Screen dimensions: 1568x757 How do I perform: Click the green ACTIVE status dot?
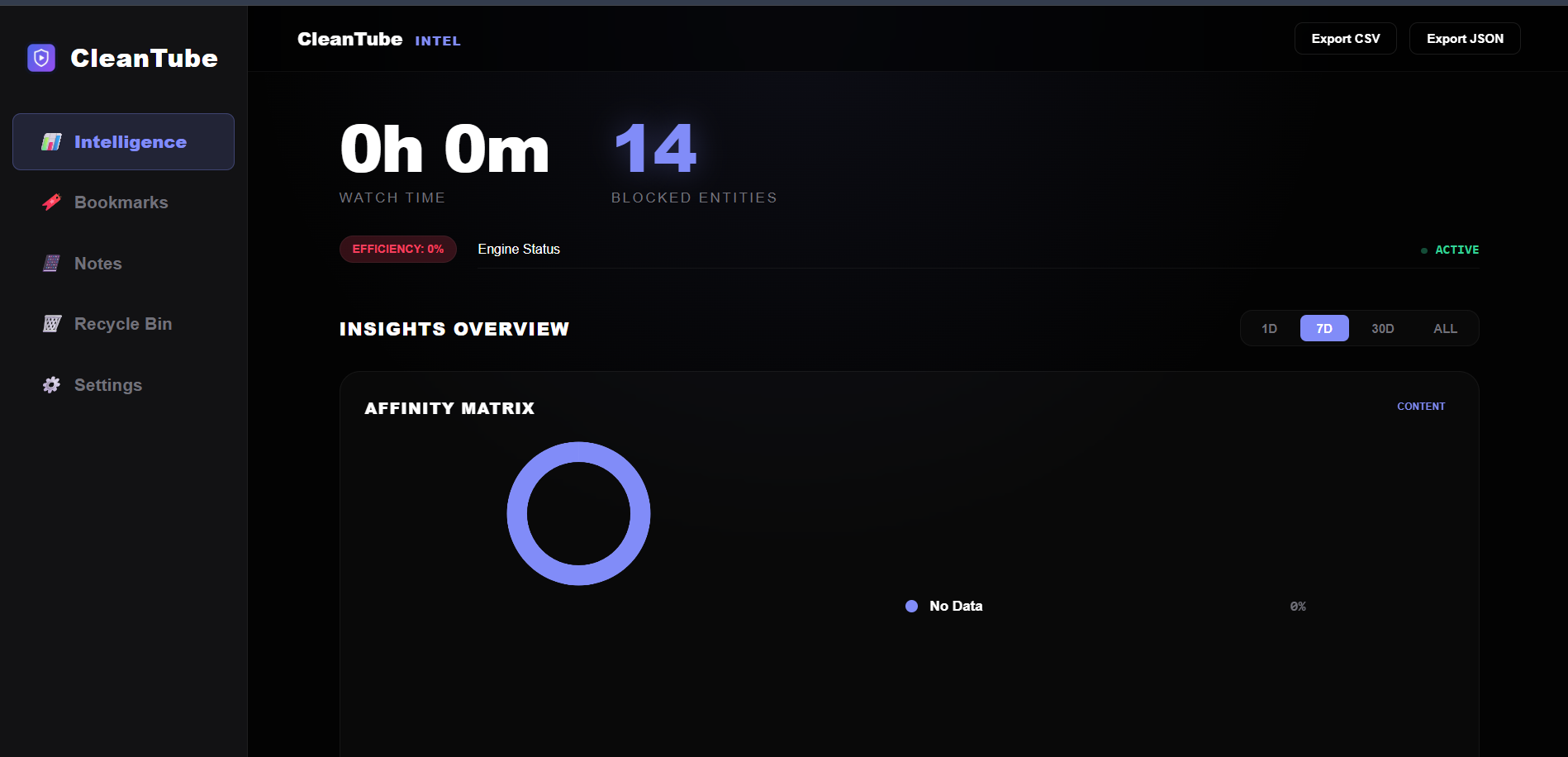pos(1423,250)
